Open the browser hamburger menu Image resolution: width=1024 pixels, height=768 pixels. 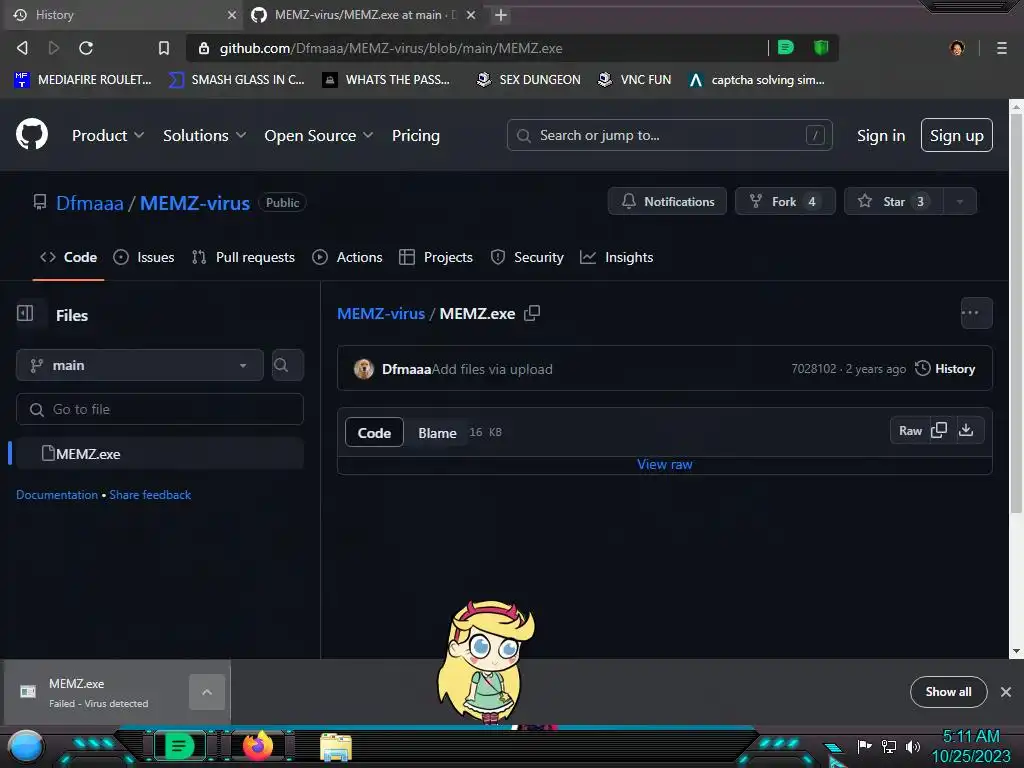[x=1002, y=48]
